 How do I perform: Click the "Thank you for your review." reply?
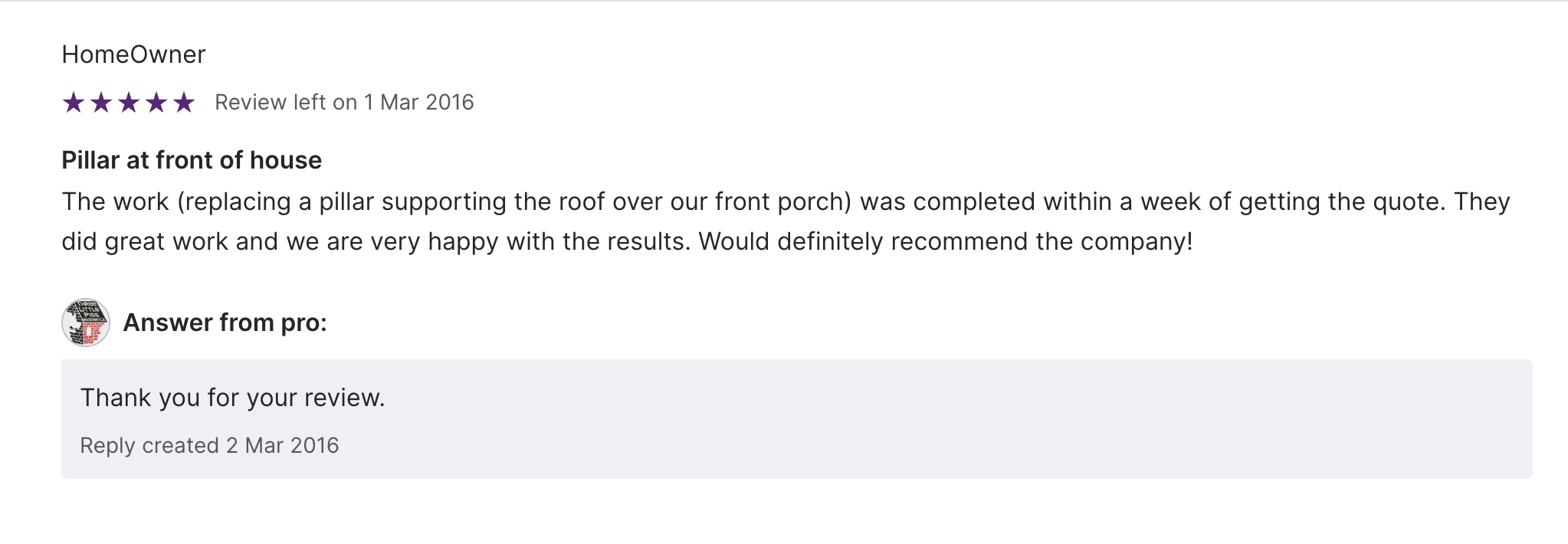232,398
